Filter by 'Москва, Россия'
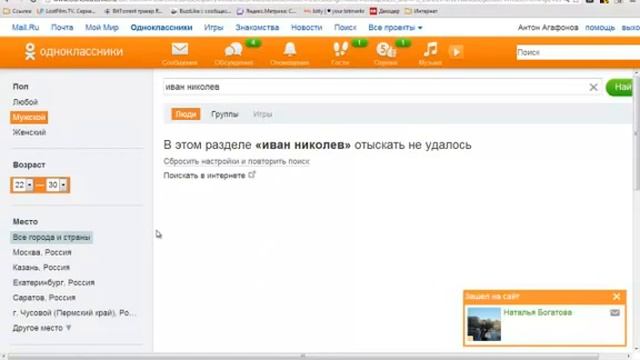This screenshot has height=360, width=640. coord(42,252)
